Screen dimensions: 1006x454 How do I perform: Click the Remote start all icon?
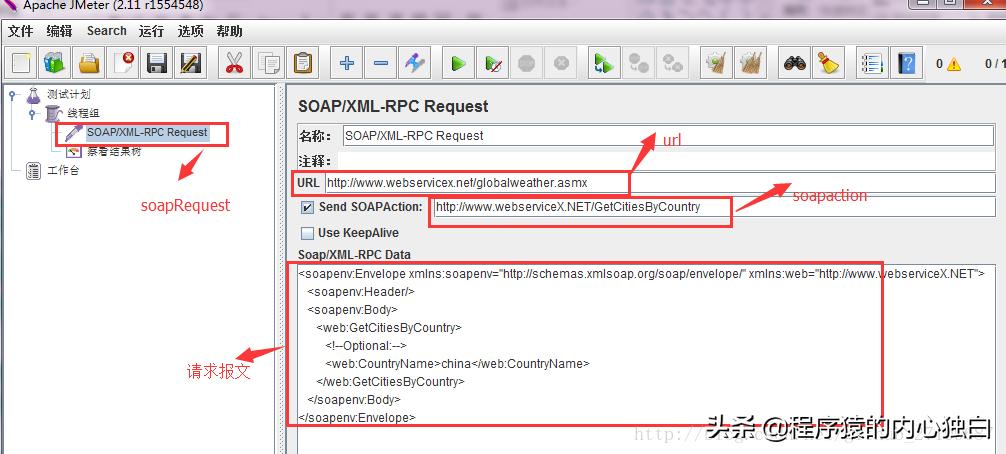coord(604,63)
